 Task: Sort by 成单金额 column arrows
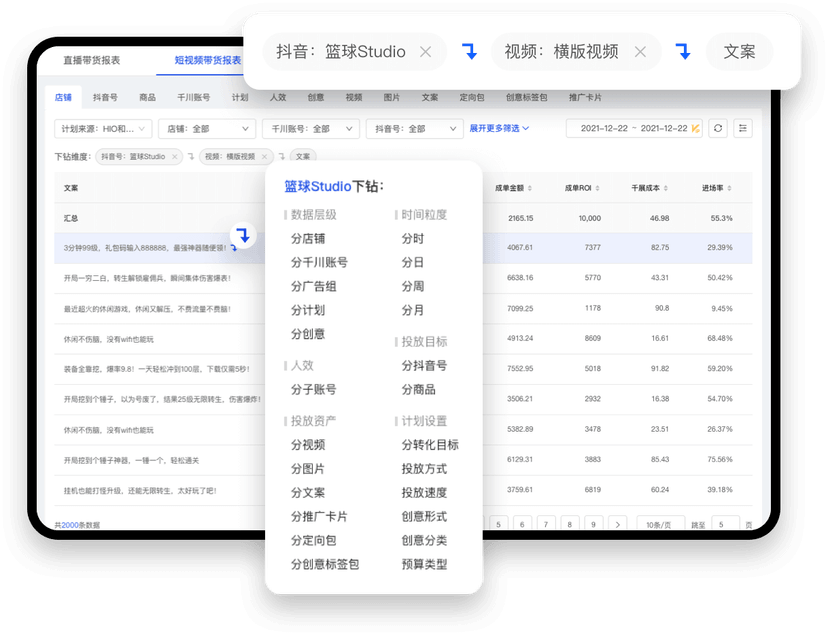(x=530, y=188)
